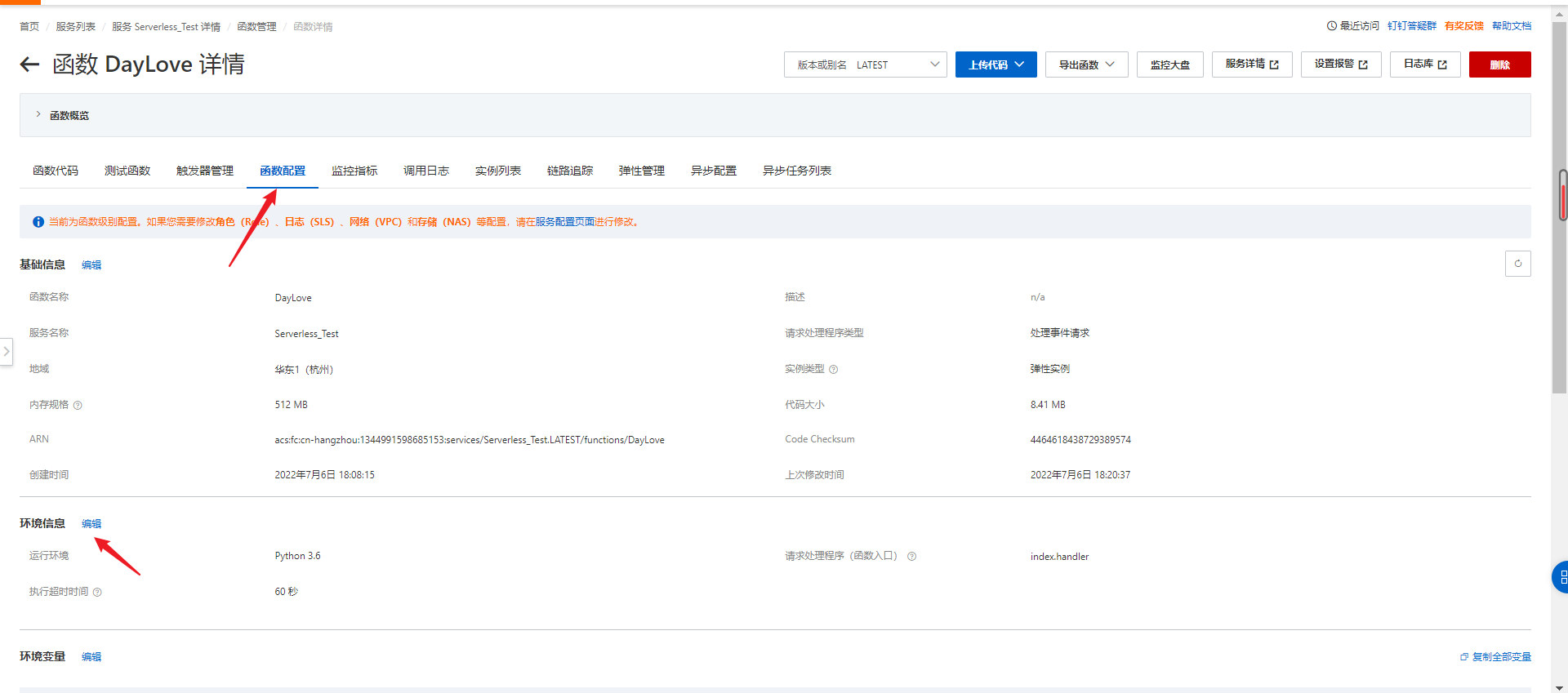Open the 调用日志 tab
The image size is (1568, 693).
click(x=426, y=171)
